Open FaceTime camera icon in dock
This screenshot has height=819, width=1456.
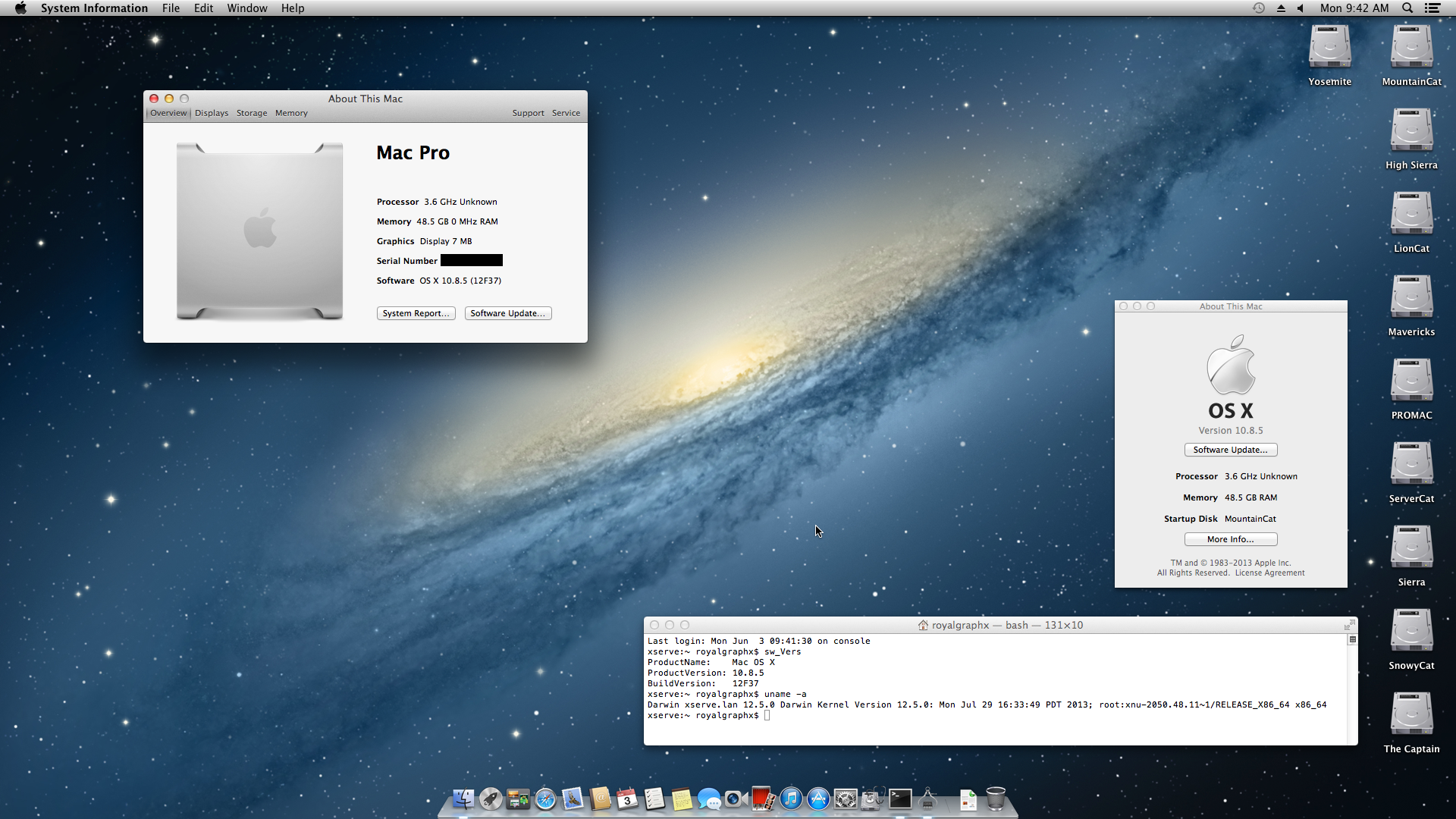[736, 799]
